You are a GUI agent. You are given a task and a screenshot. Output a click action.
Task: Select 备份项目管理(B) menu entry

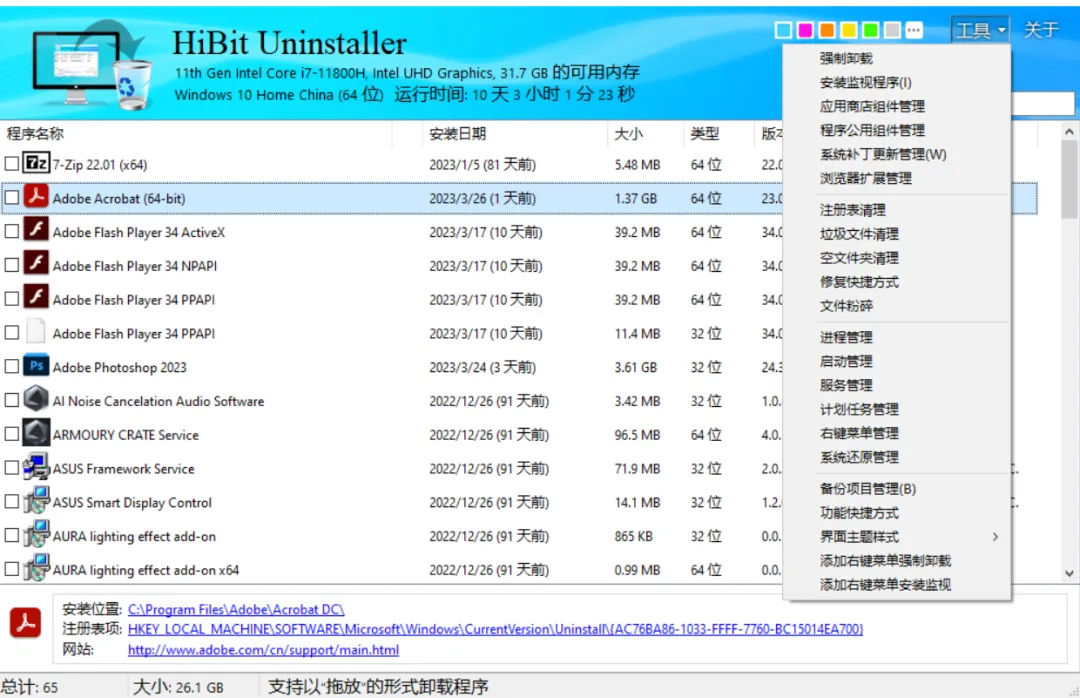click(897, 489)
